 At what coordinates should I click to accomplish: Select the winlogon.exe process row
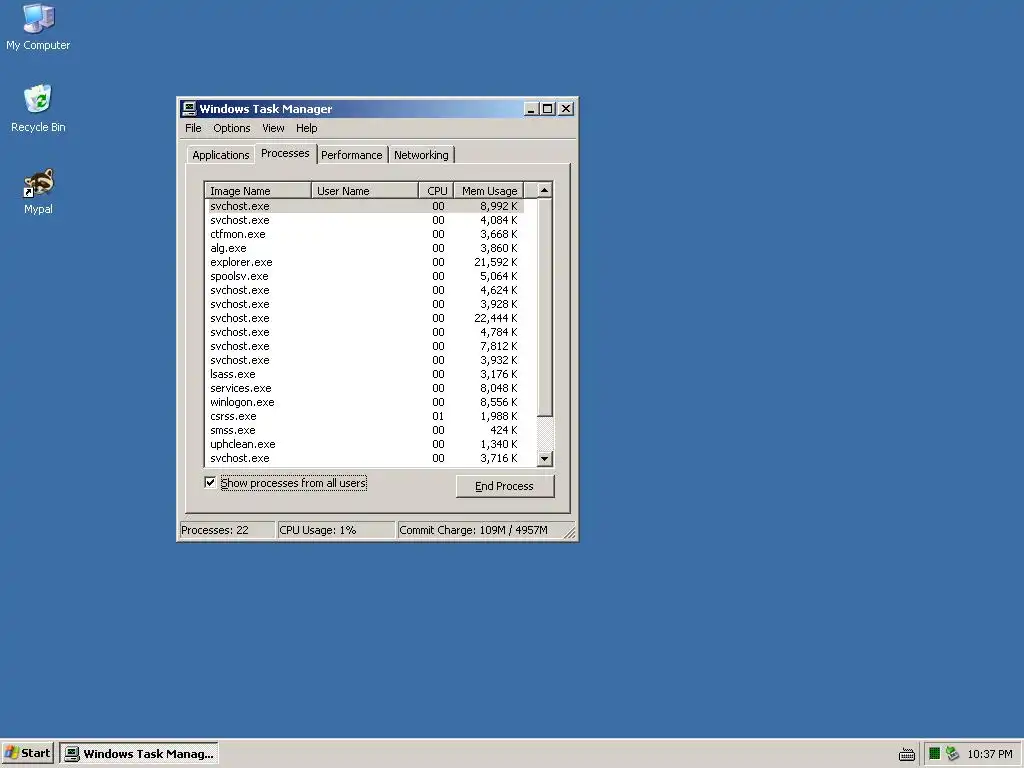pyautogui.click(x=364, y=402)
